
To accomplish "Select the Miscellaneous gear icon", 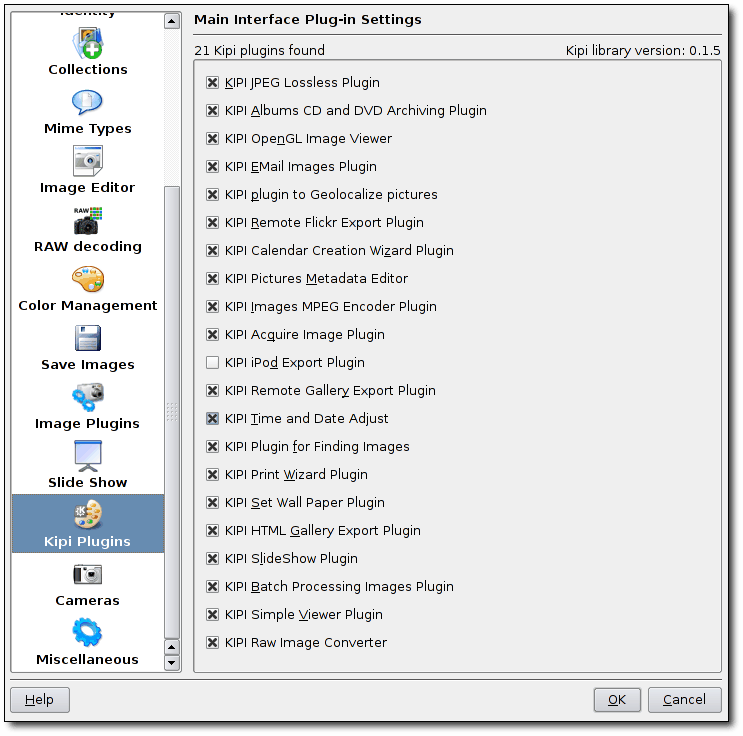I will [88, 634].
